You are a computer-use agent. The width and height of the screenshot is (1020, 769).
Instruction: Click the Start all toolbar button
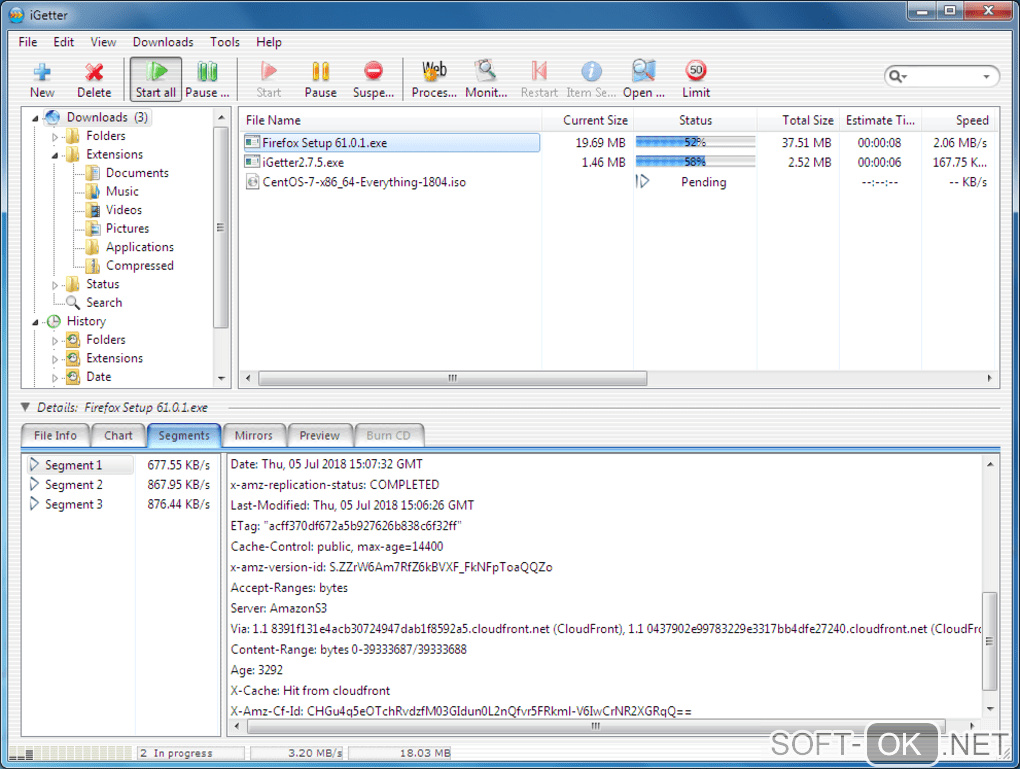tap(155, 79)
